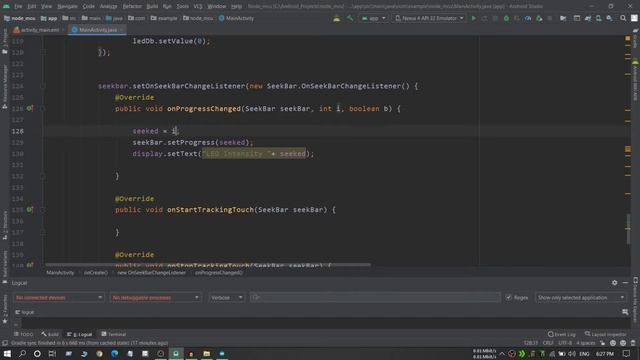Click the app folder in navigation bar
The image size is (640, 360).
49,18
